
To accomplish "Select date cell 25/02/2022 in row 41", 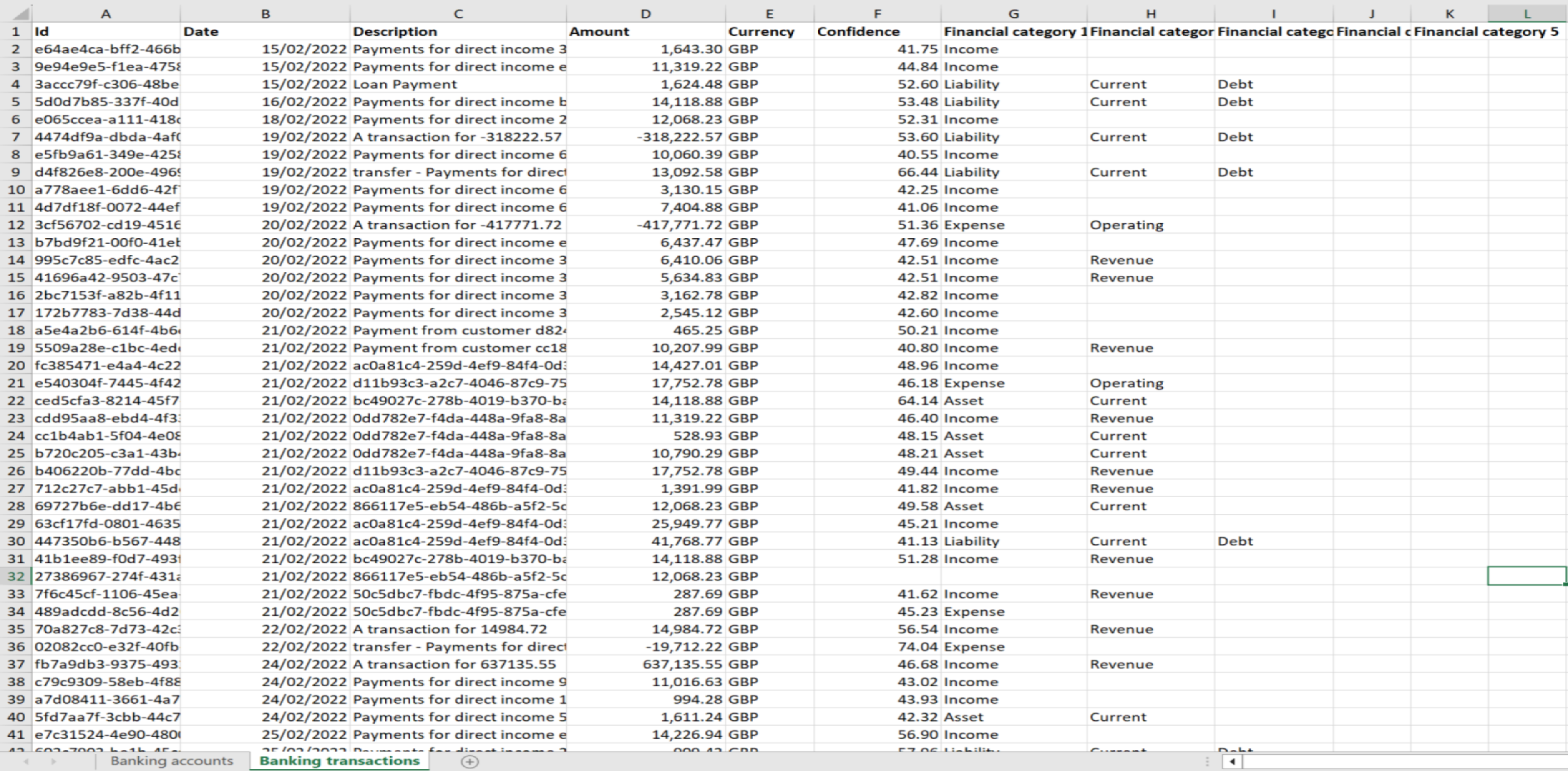I will (265, 735).
